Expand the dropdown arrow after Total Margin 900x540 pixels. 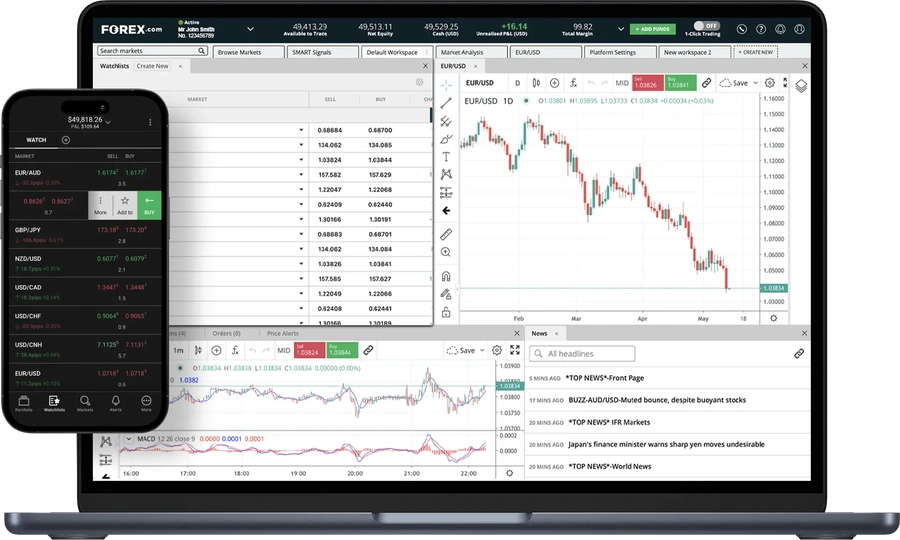click(620, 29)
